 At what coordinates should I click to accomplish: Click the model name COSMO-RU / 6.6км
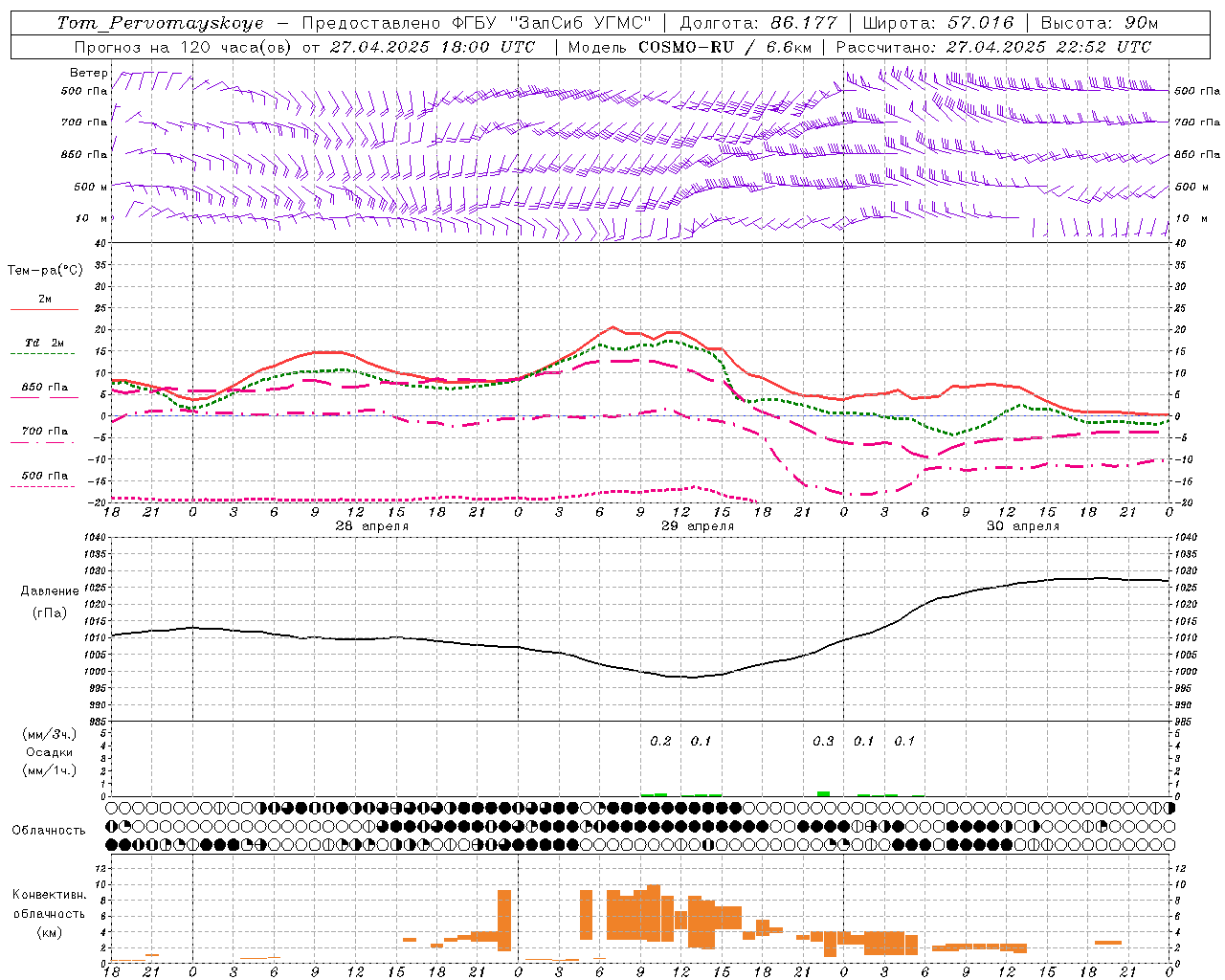[x=725, y=47]
